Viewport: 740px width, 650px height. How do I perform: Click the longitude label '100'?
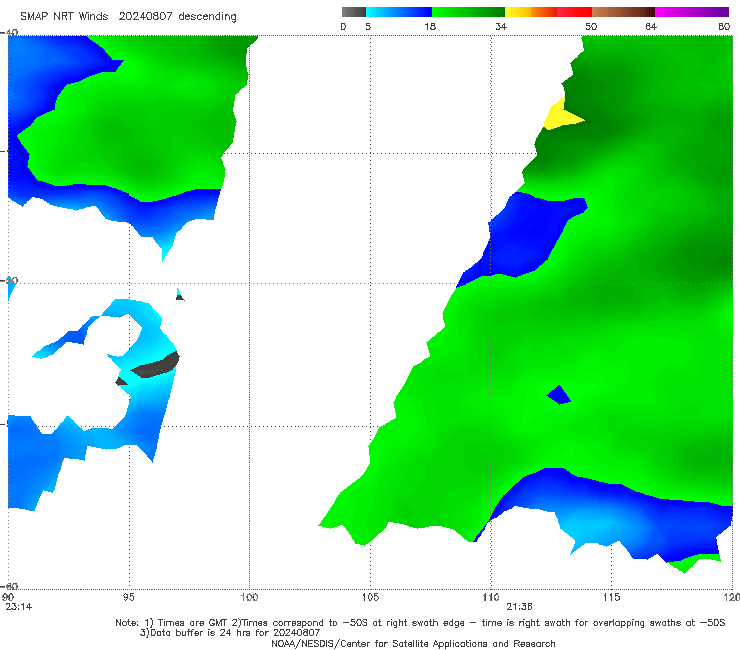pos(249,597)
